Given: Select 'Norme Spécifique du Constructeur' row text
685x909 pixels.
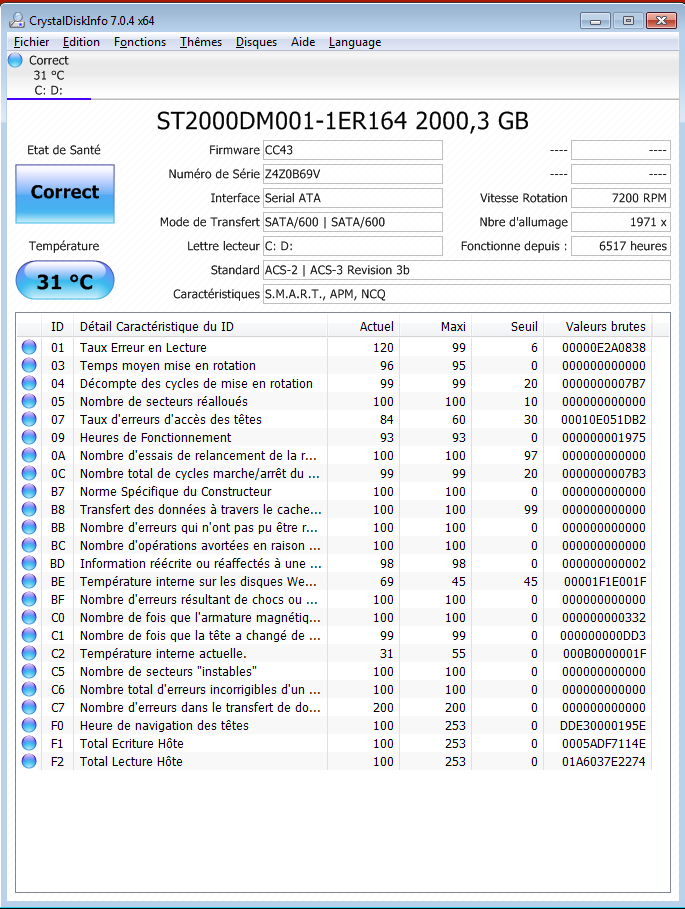Looking at the screenshot, I should coord(176,491).
